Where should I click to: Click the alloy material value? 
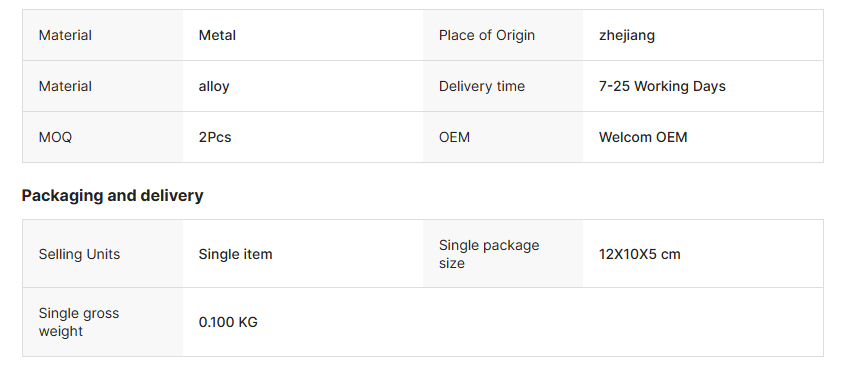[214, 86]
